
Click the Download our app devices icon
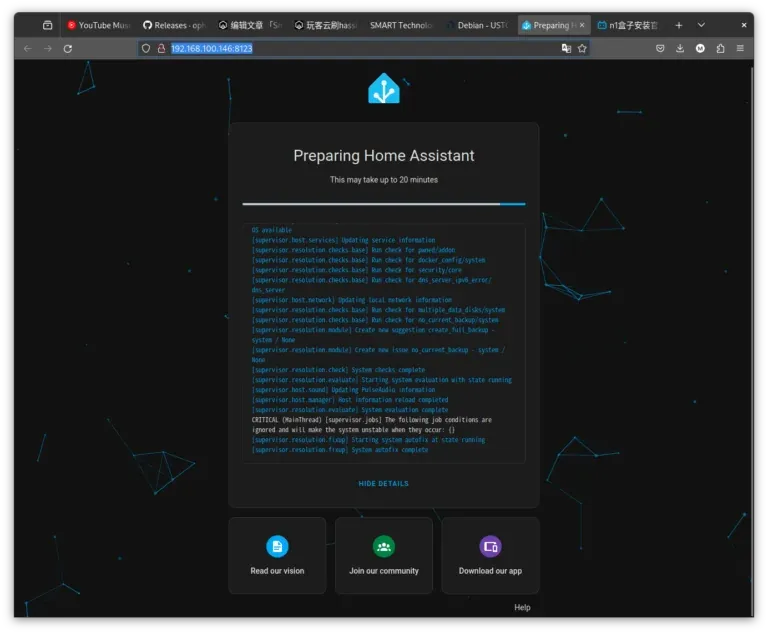tap(490, 546)
